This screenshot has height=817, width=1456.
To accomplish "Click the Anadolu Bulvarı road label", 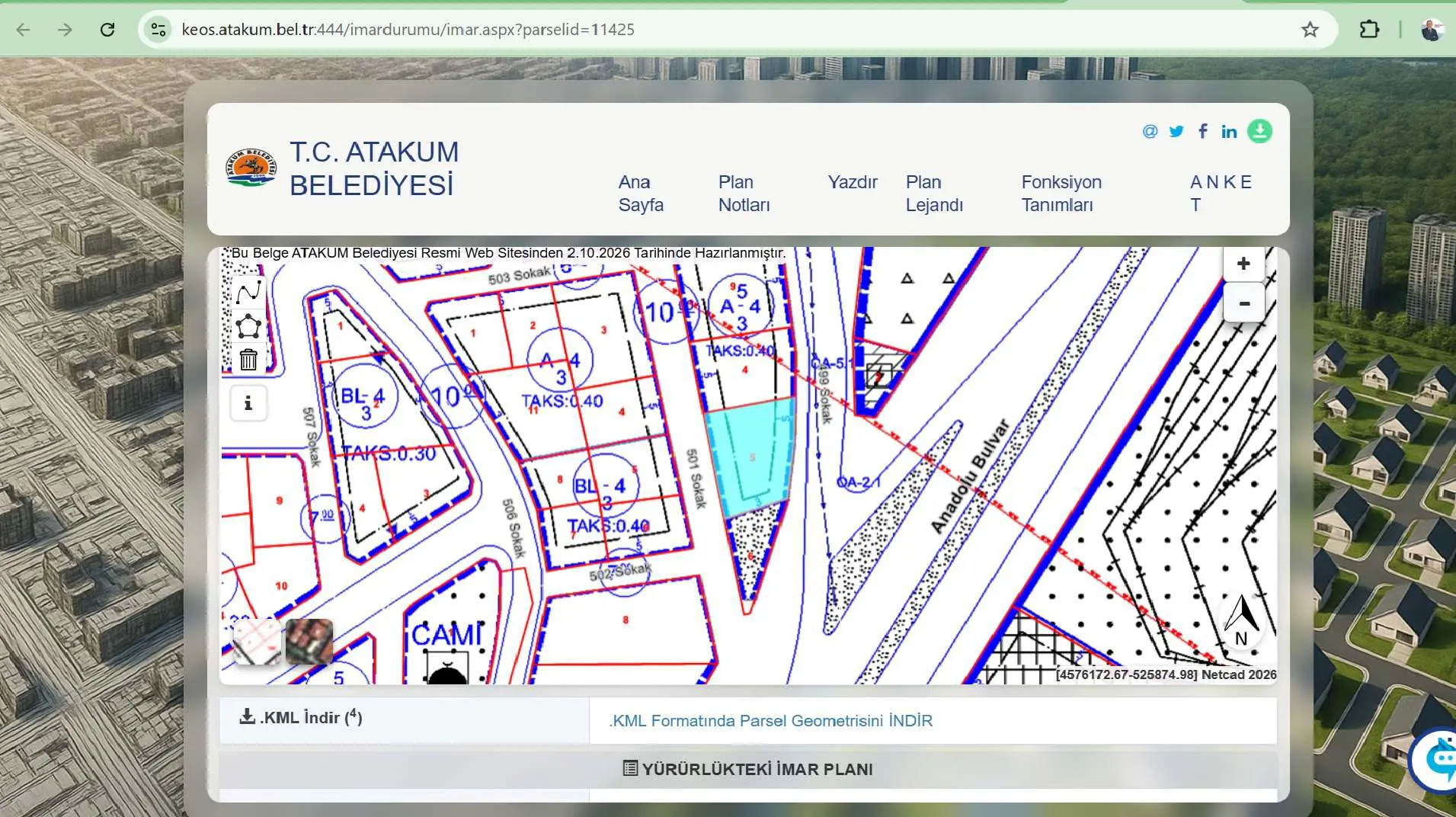I will point(970,476).
